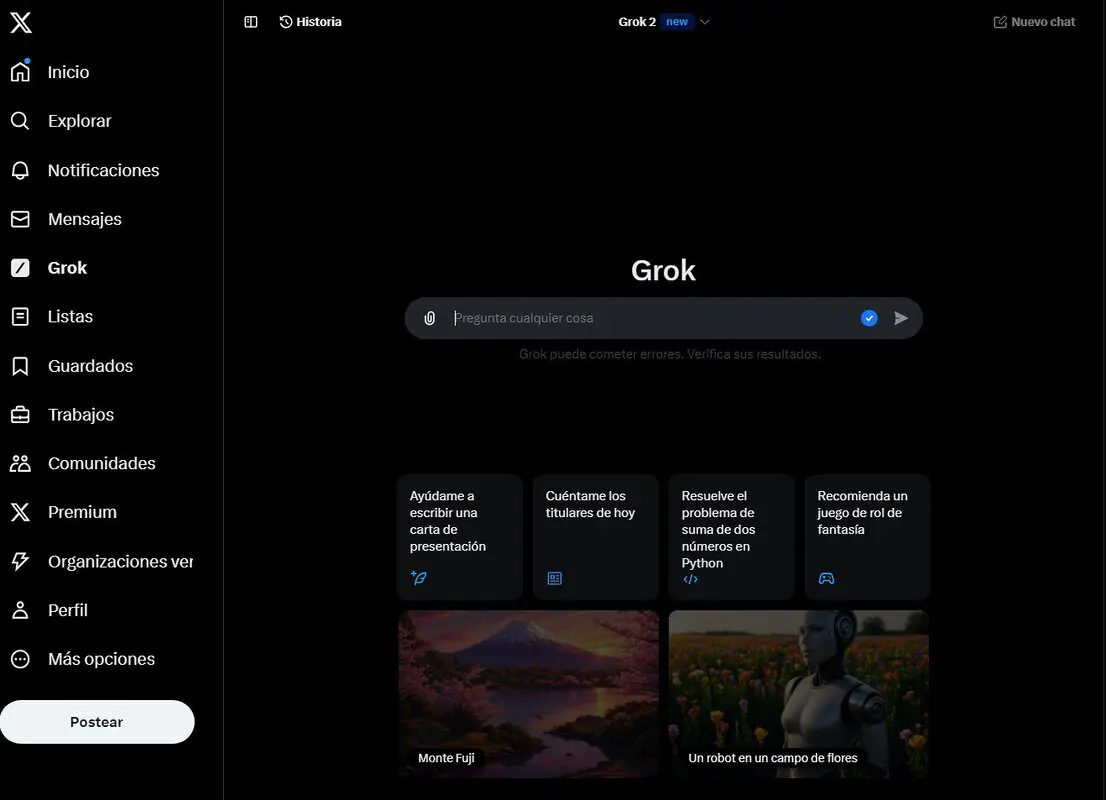This screenshot has height=800, width=1106.
Task: Toggle the sidebar panel icon beside Historia
Action: tap(251, 22)
